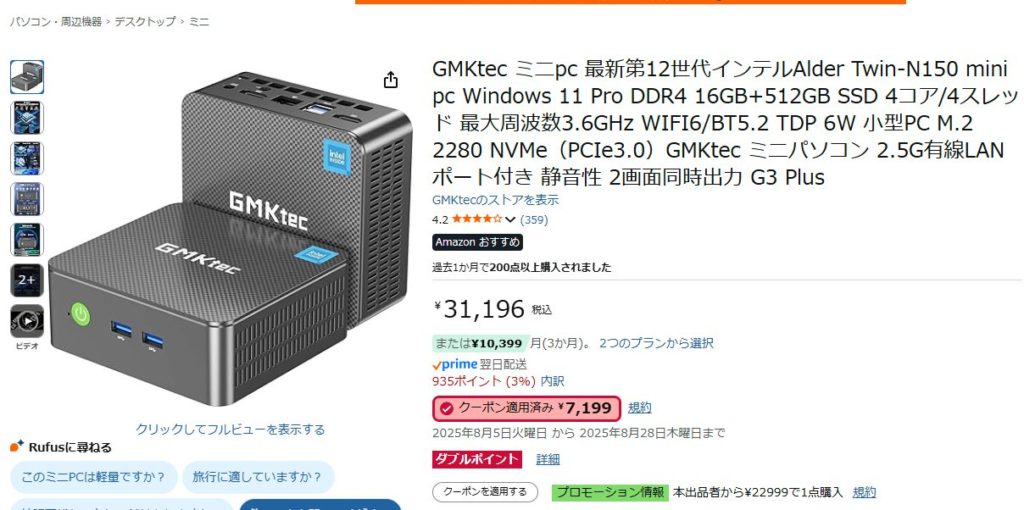The width and height of the screenshot is (1024, 510).
Task: Open the ミニ breadcrumb link
Action: click(x=199, y=22)
